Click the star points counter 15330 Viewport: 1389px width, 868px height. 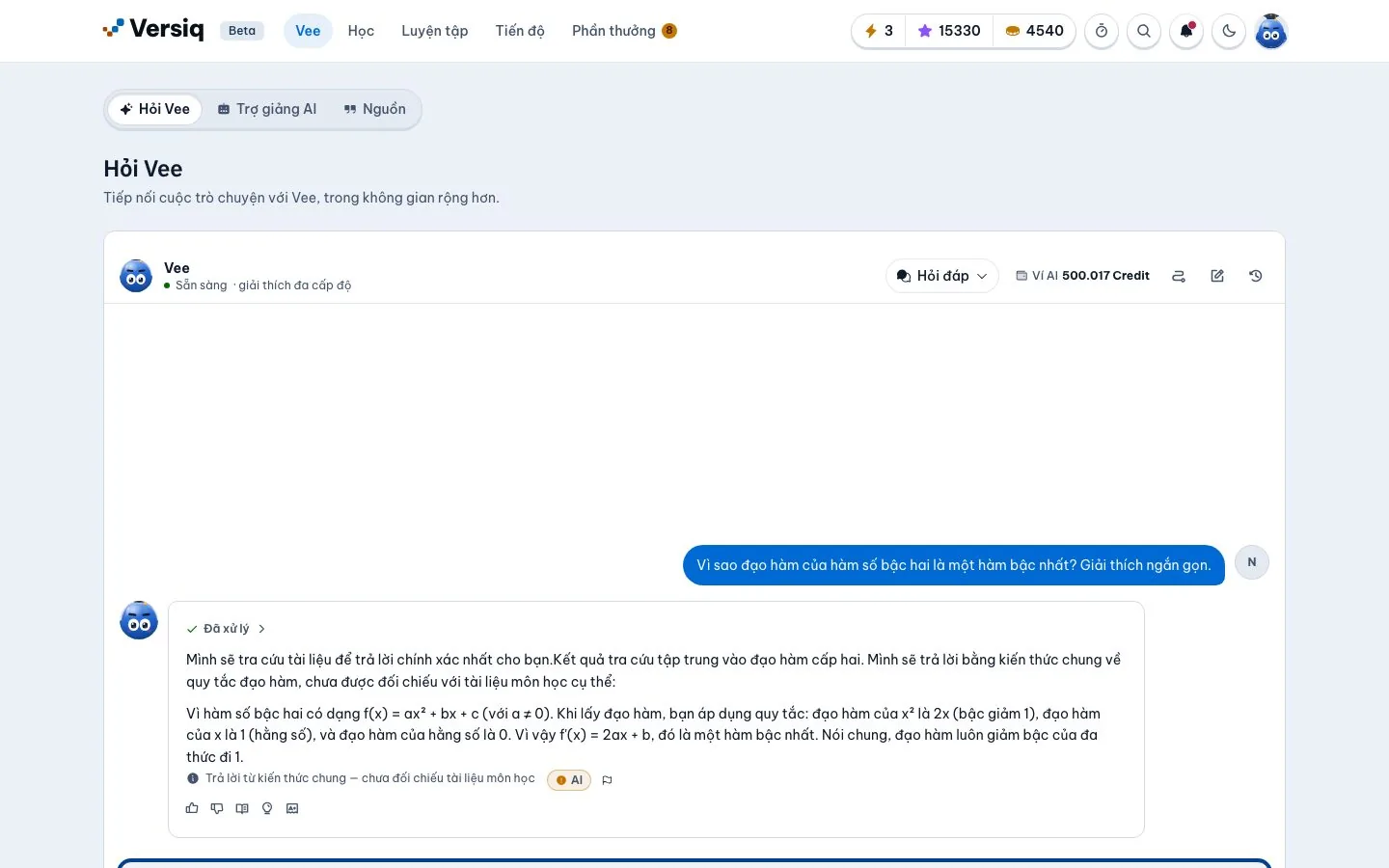[949, 31]
